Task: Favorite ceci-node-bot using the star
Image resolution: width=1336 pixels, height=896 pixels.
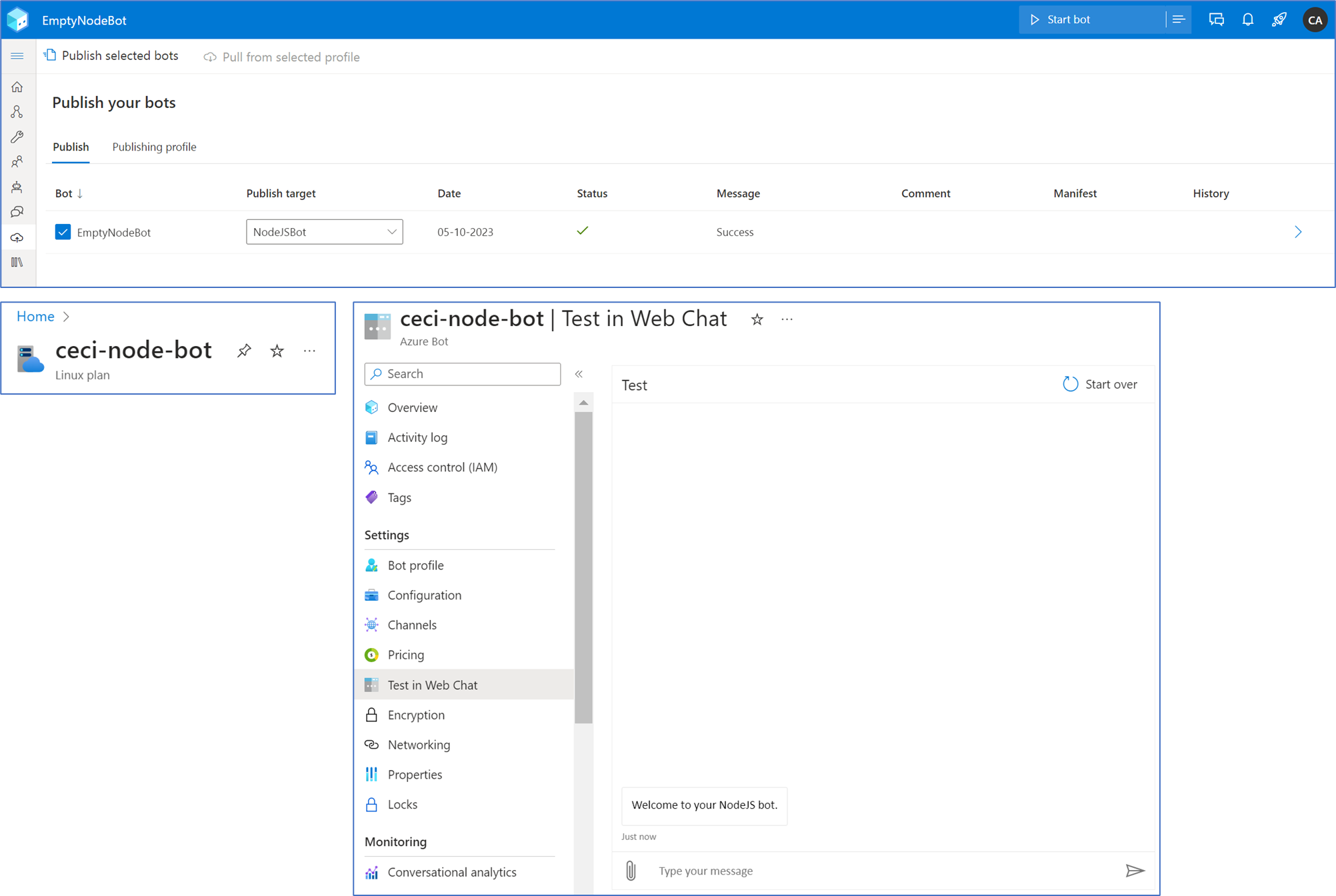Action: click(277, 351)
